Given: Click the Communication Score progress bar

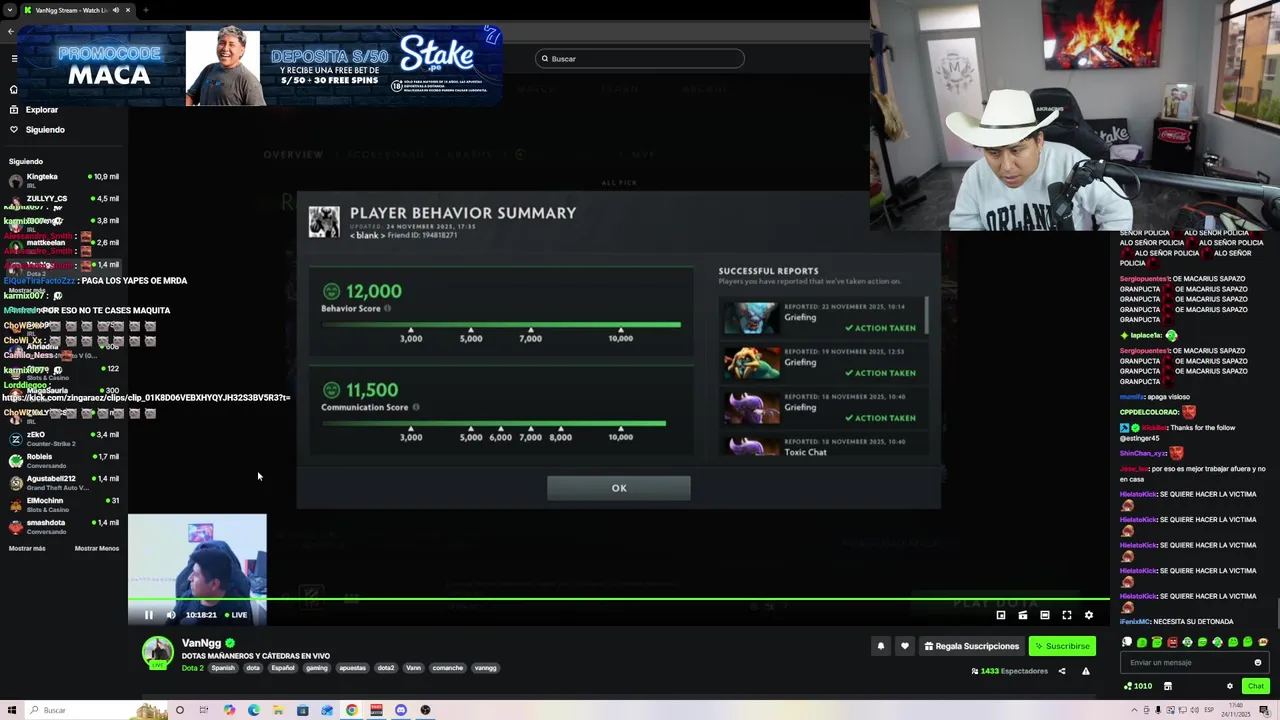Looking at the screenshot, I should pyautogui.click(x=493, y=424).
